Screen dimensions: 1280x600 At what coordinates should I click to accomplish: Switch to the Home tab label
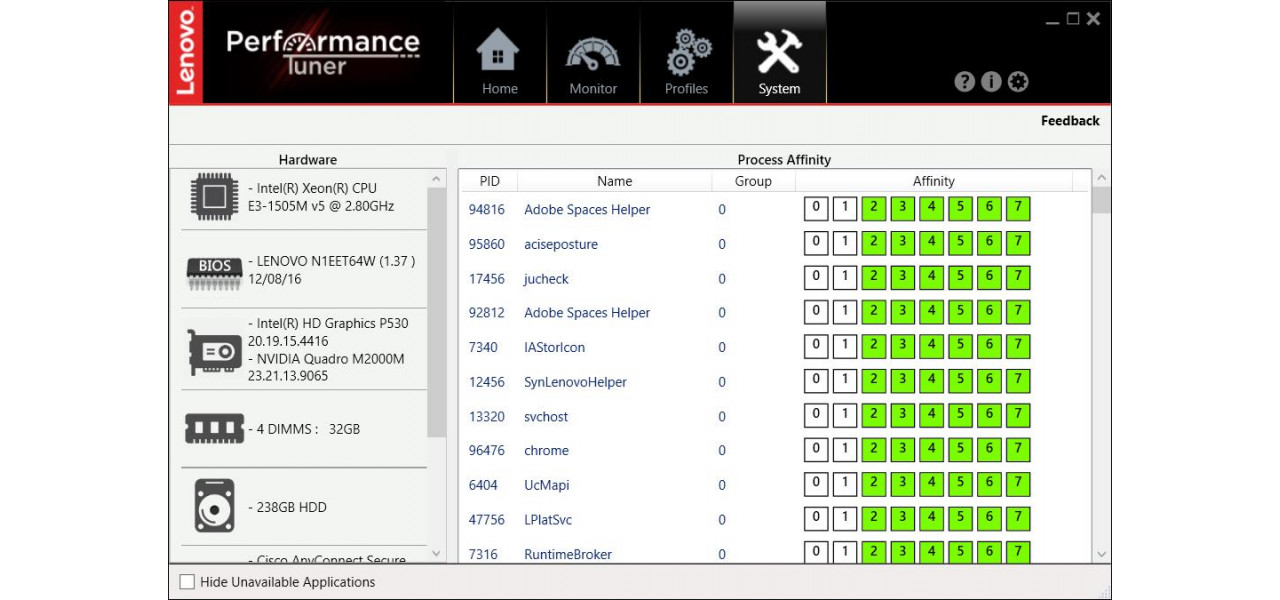point(500,89)
